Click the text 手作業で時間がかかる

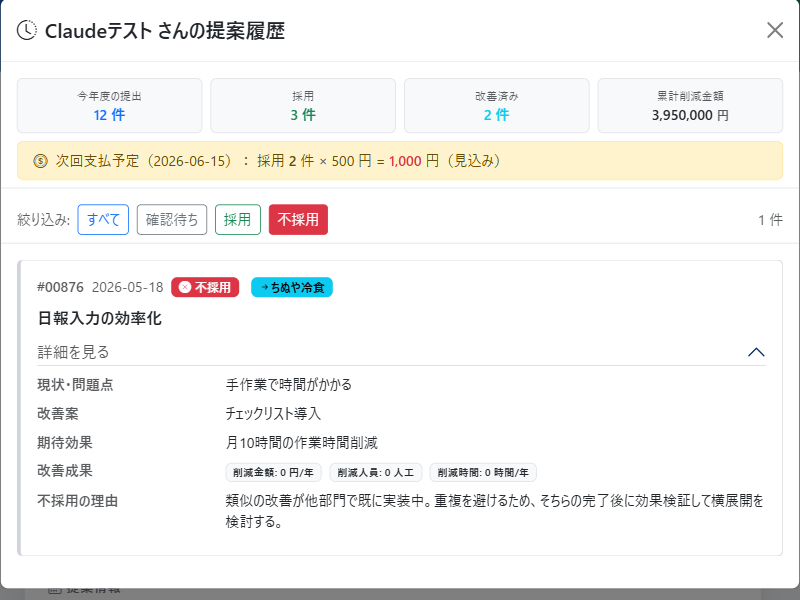pos(289,385)
